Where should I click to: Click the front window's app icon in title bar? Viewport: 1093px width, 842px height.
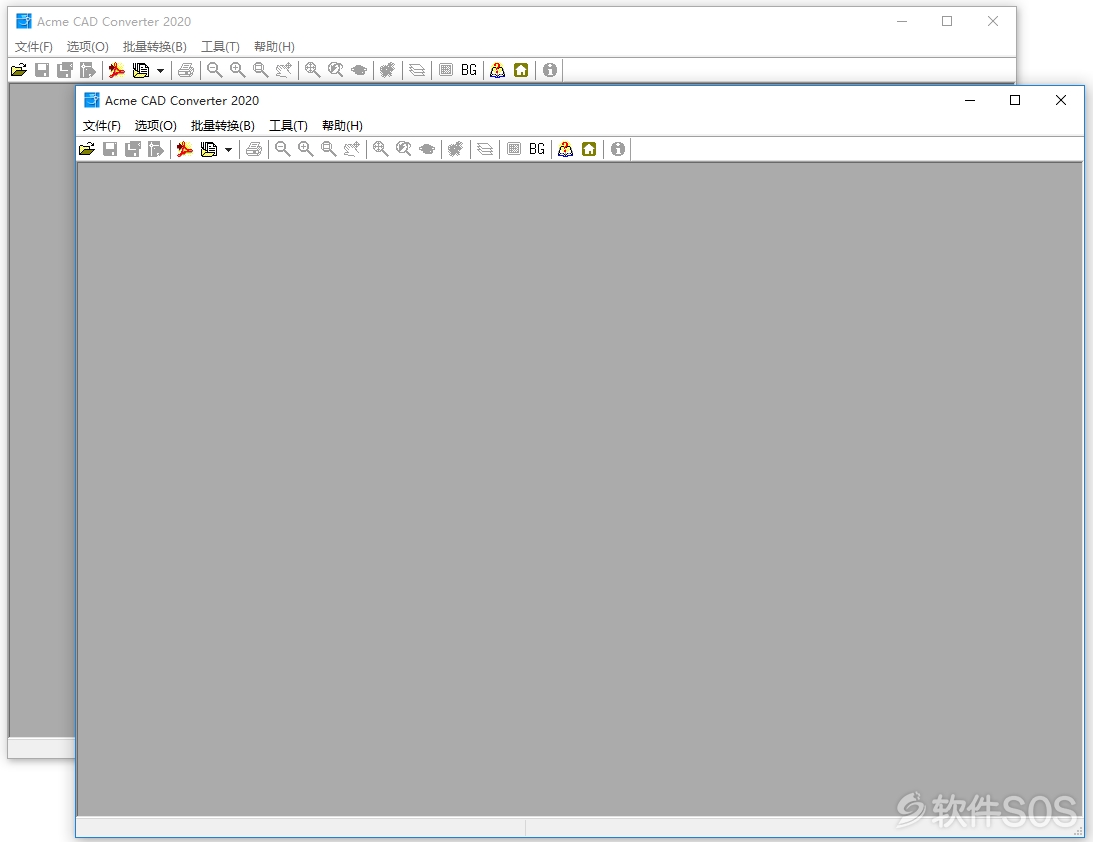pyautogui.click(x=91, y=100)
